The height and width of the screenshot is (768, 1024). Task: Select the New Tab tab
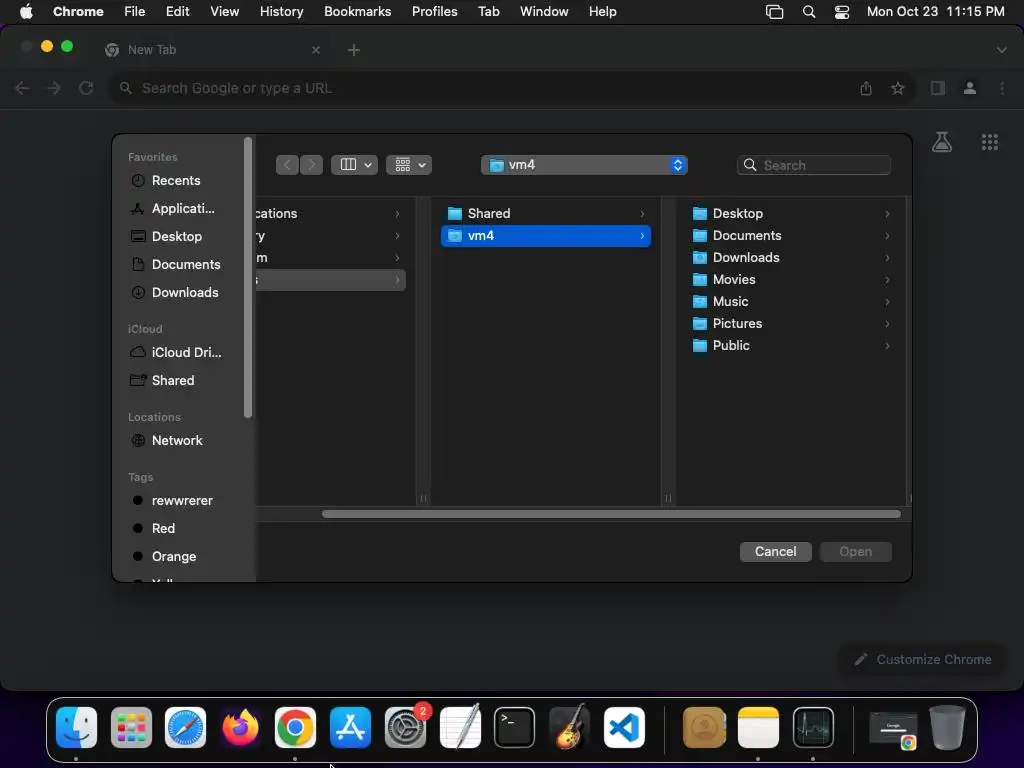pyautogui.click(x=213, y=50)
